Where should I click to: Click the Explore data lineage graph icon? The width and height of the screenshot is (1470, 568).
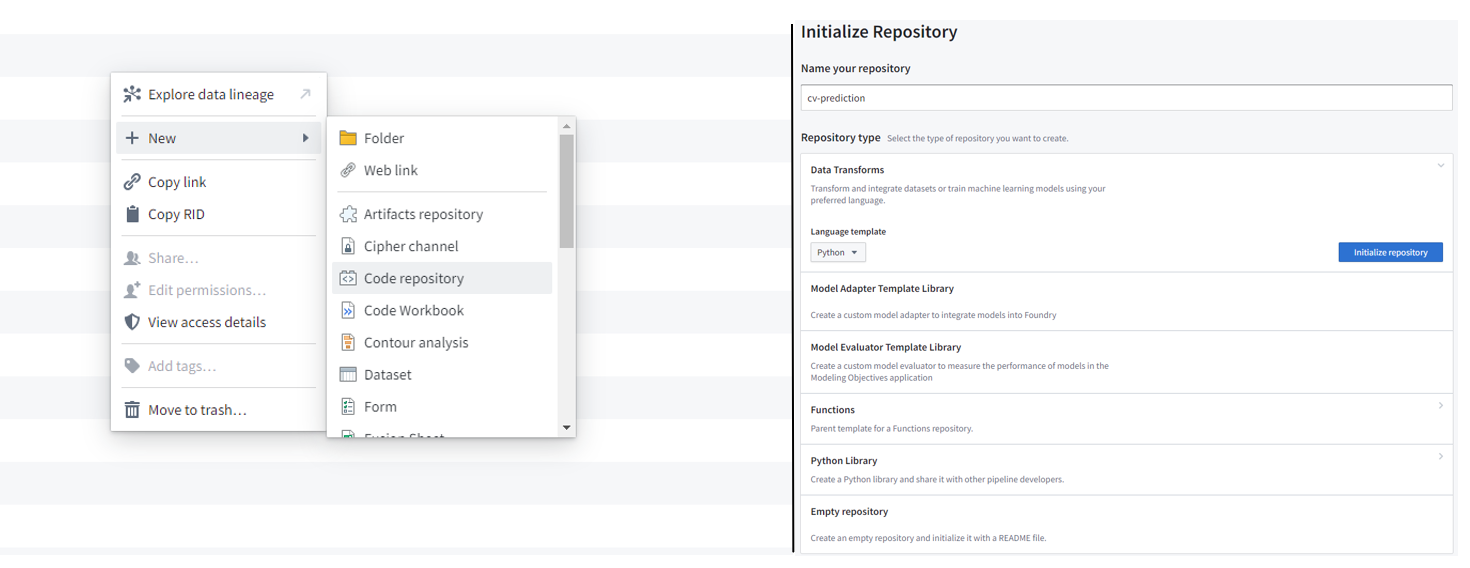(x=132, y=95)
